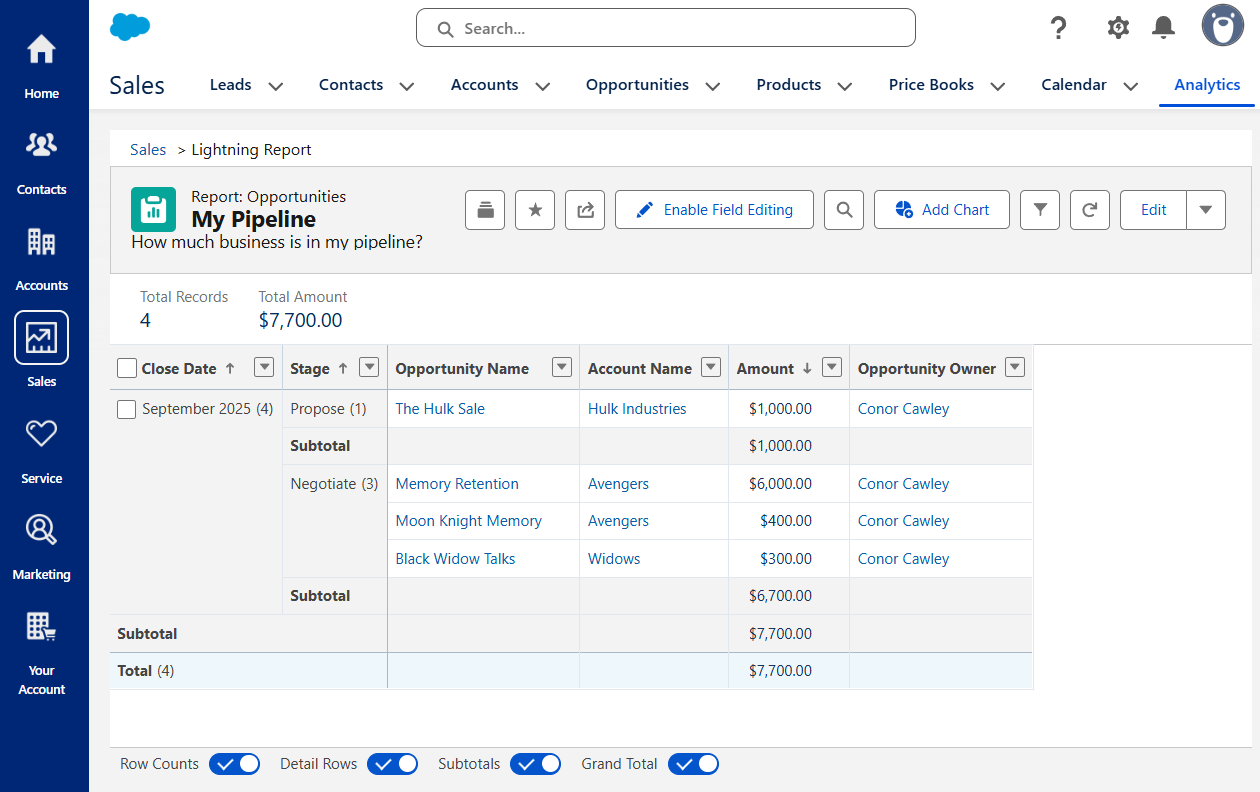This screenshot has height=792, width=1260.
Task: Share the My Pipeline report
Action: [x=584, y=209]
